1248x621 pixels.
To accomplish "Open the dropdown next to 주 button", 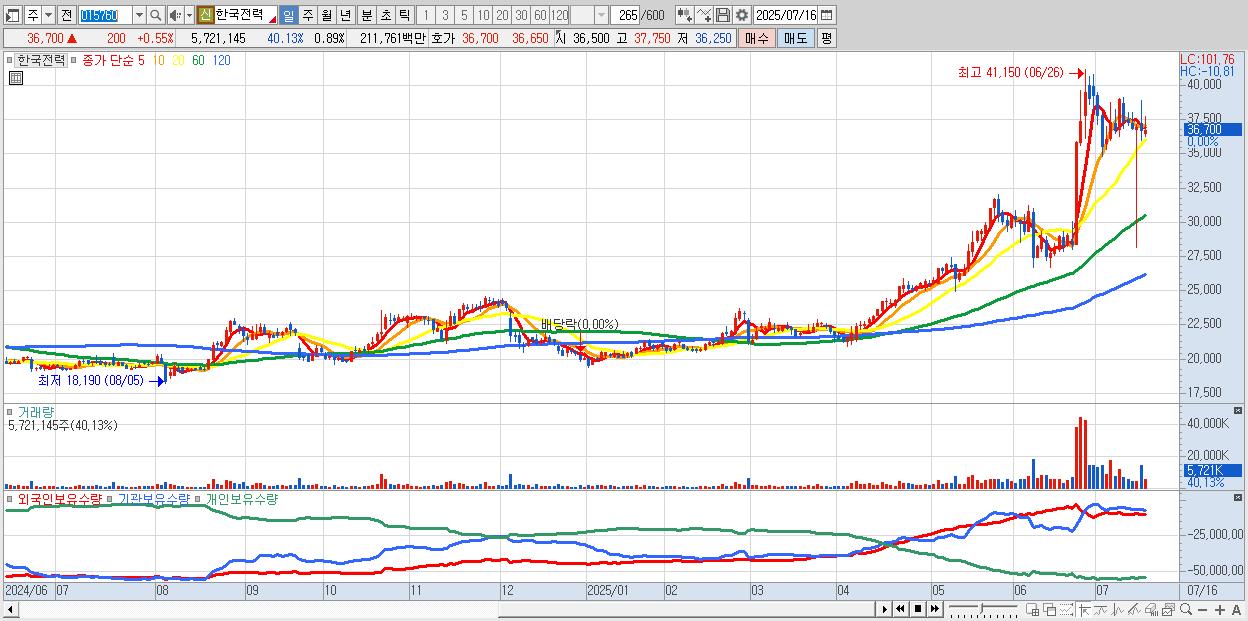I will (x=48, y=15).
